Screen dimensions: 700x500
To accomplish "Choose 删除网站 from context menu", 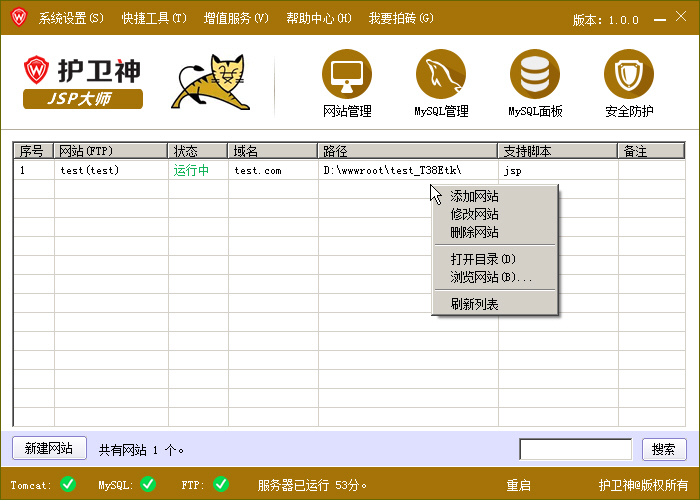I will point(495,232).
